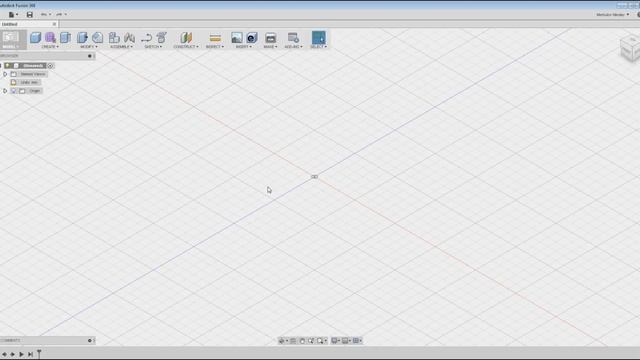Expand the Named Views folder
This screenshot has height=360, width=640.
pyautogui.click(x=5, y=74)
